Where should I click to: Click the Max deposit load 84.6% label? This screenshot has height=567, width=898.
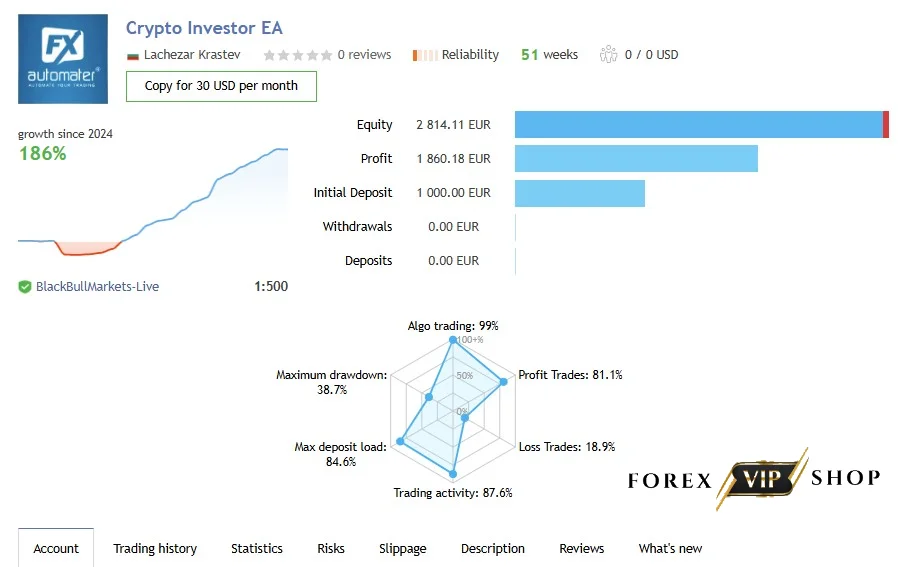[341, 454]
